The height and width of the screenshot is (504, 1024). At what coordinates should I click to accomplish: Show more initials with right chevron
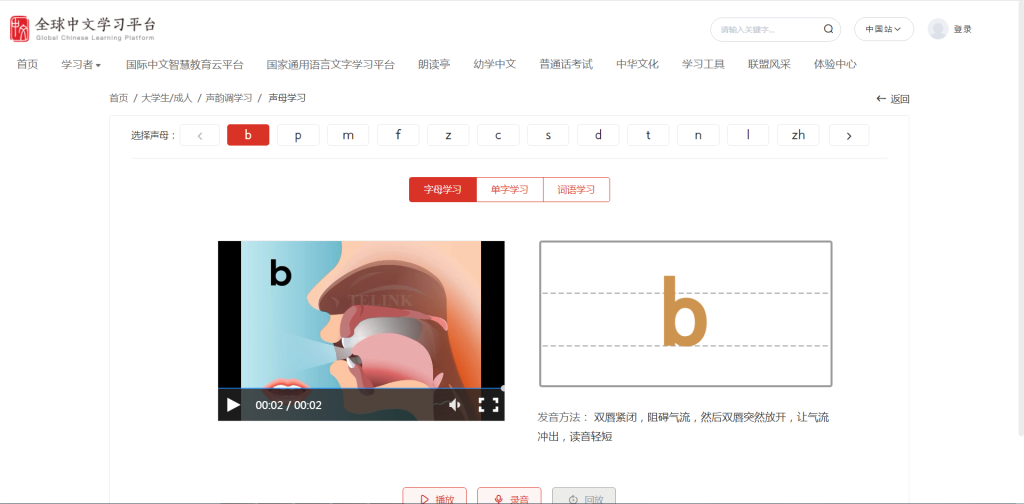849,135
